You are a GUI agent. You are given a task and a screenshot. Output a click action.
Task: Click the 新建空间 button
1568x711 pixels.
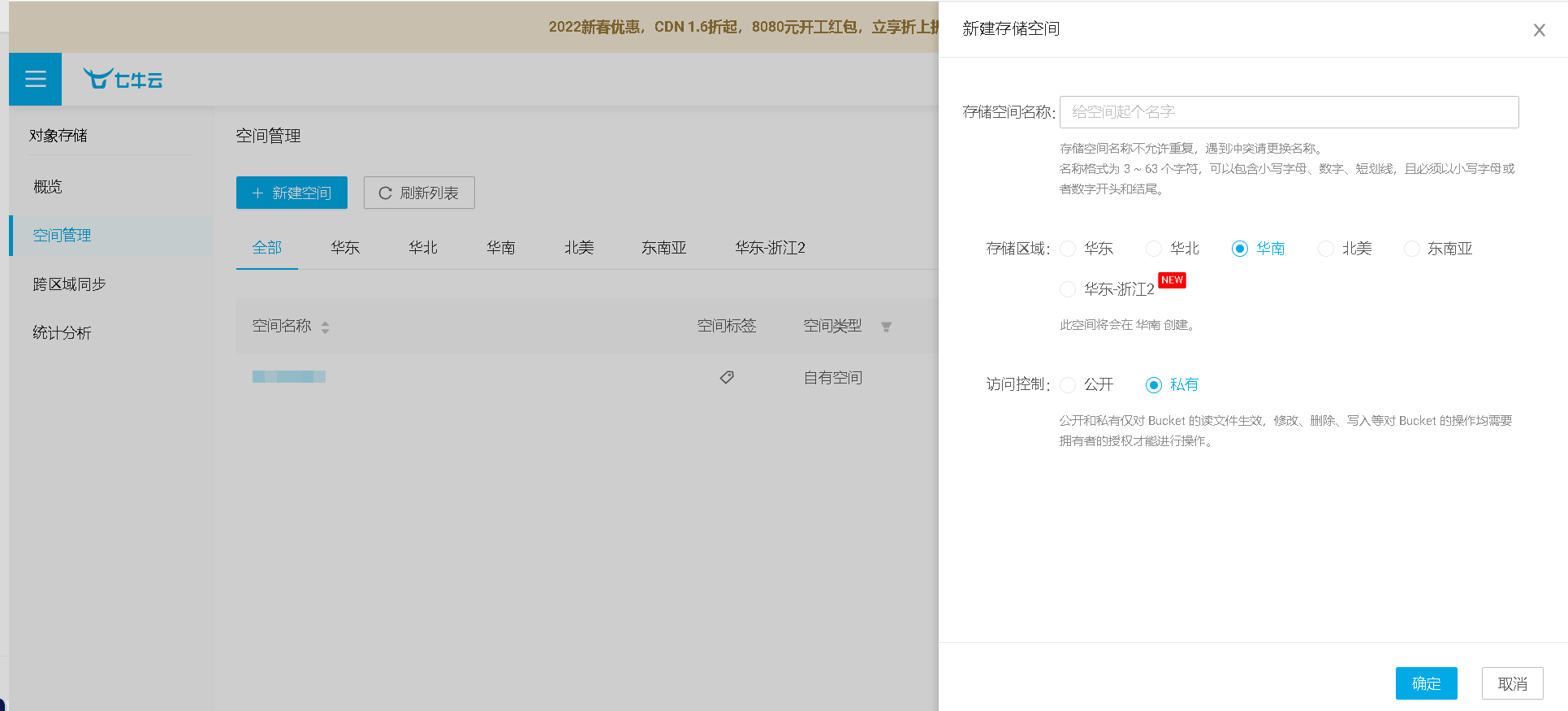pos(292,193)
